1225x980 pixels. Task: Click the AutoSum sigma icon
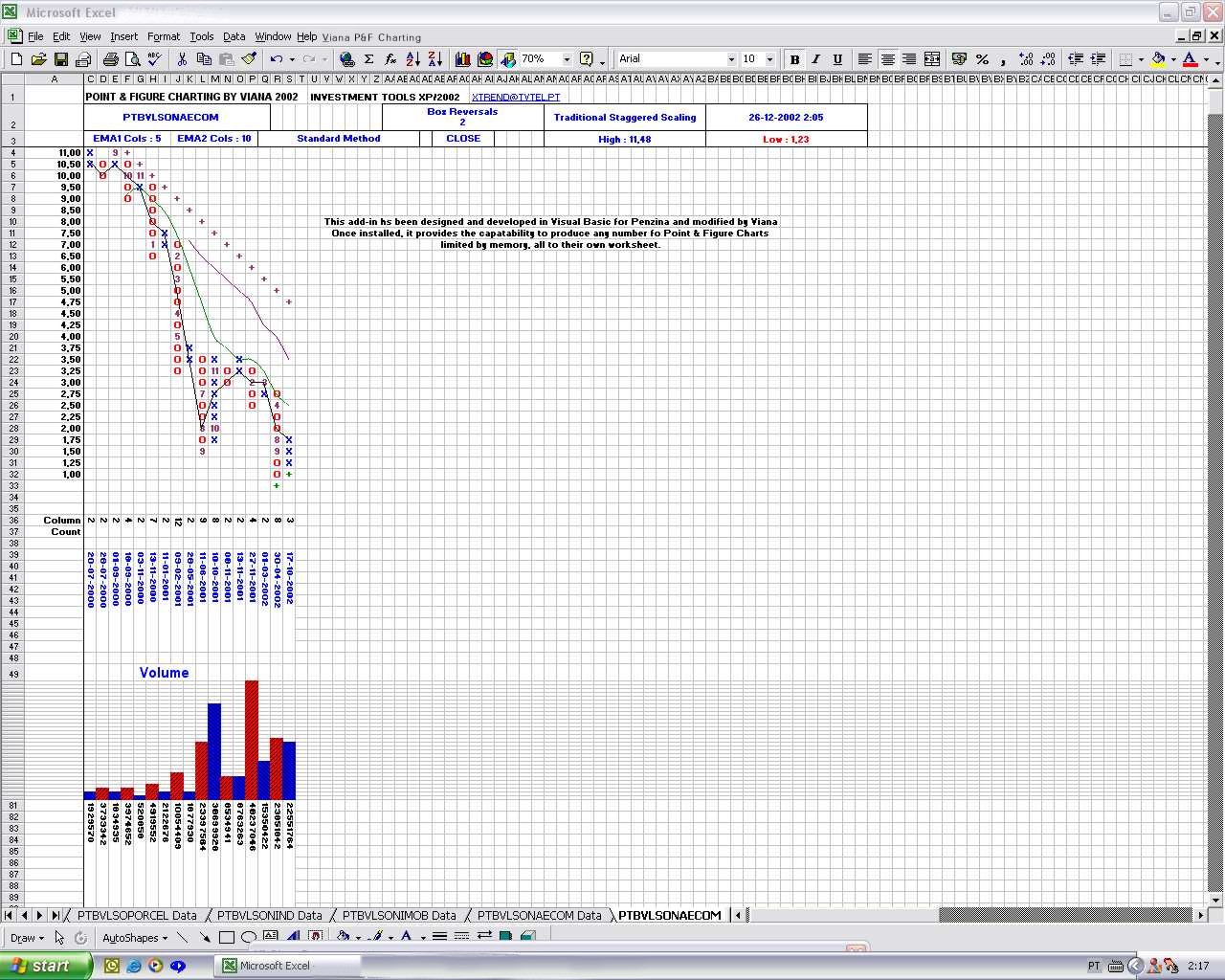pos(368,59)
